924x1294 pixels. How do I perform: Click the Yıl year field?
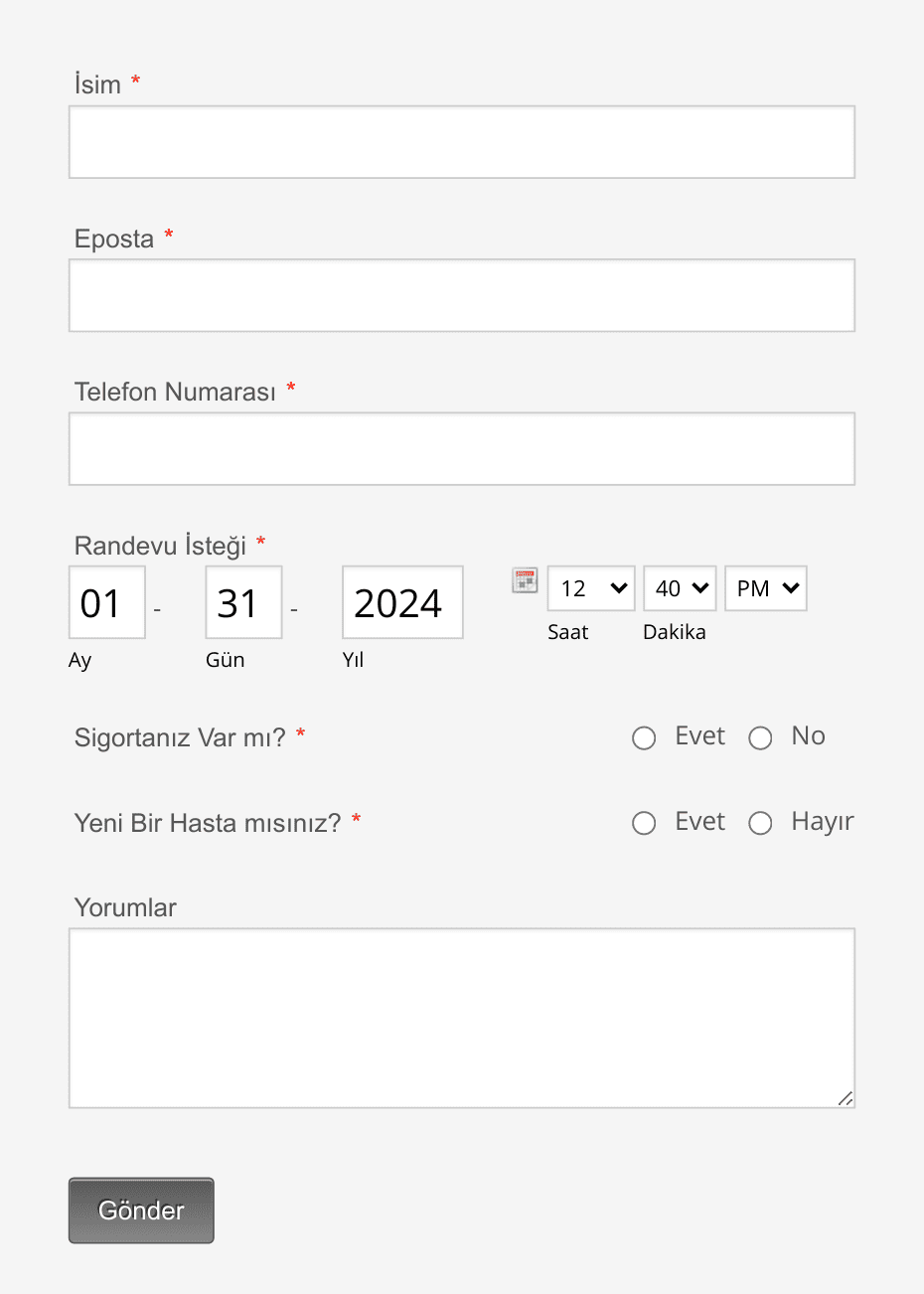pyautogui.click(x=402, y=602)
